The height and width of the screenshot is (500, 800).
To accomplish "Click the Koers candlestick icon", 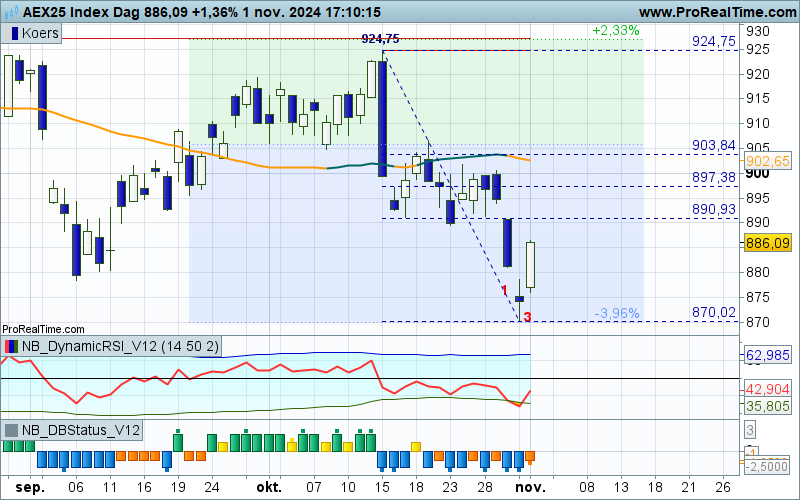I will (13, 33).
